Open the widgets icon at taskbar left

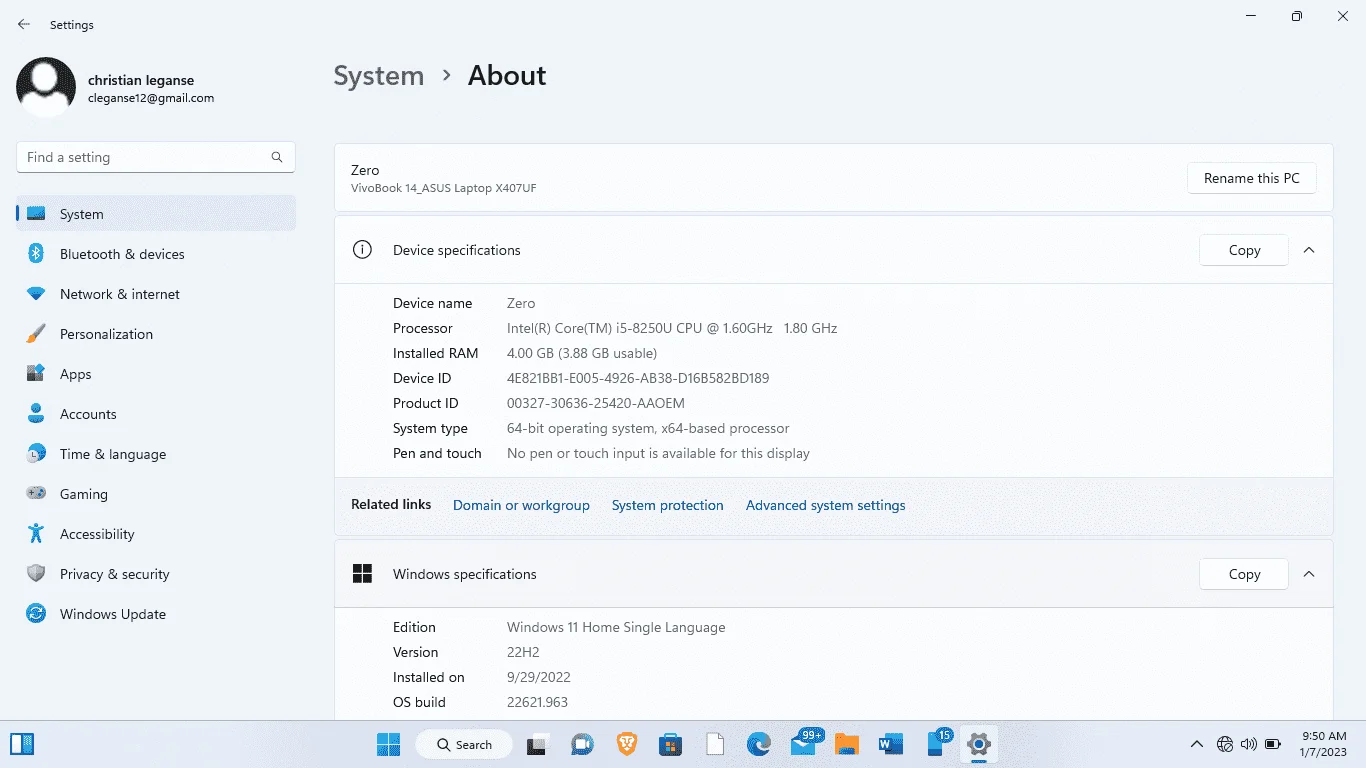[x=23, y=743]
